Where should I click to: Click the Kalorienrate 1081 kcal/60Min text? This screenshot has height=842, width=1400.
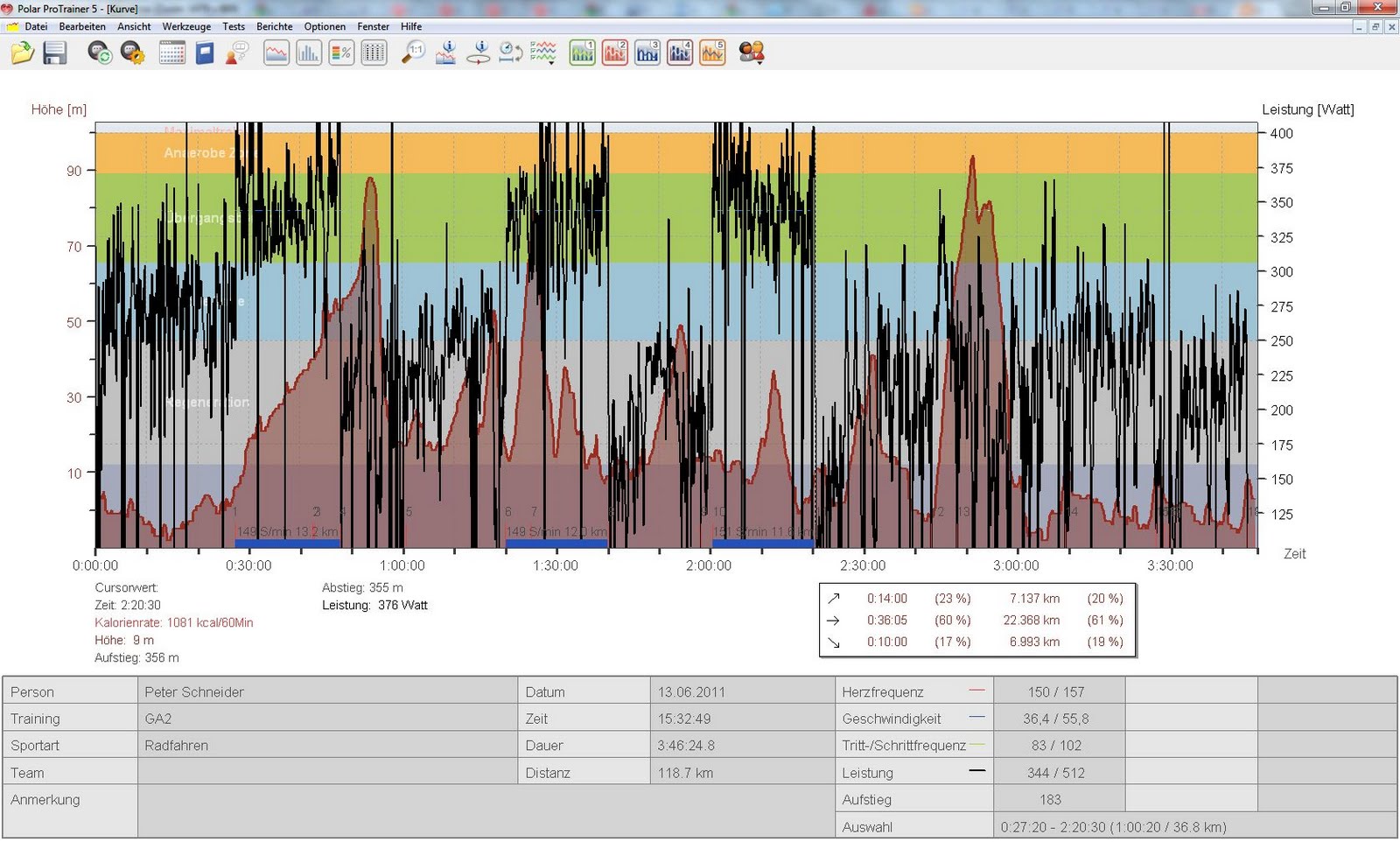pos(174,622)
